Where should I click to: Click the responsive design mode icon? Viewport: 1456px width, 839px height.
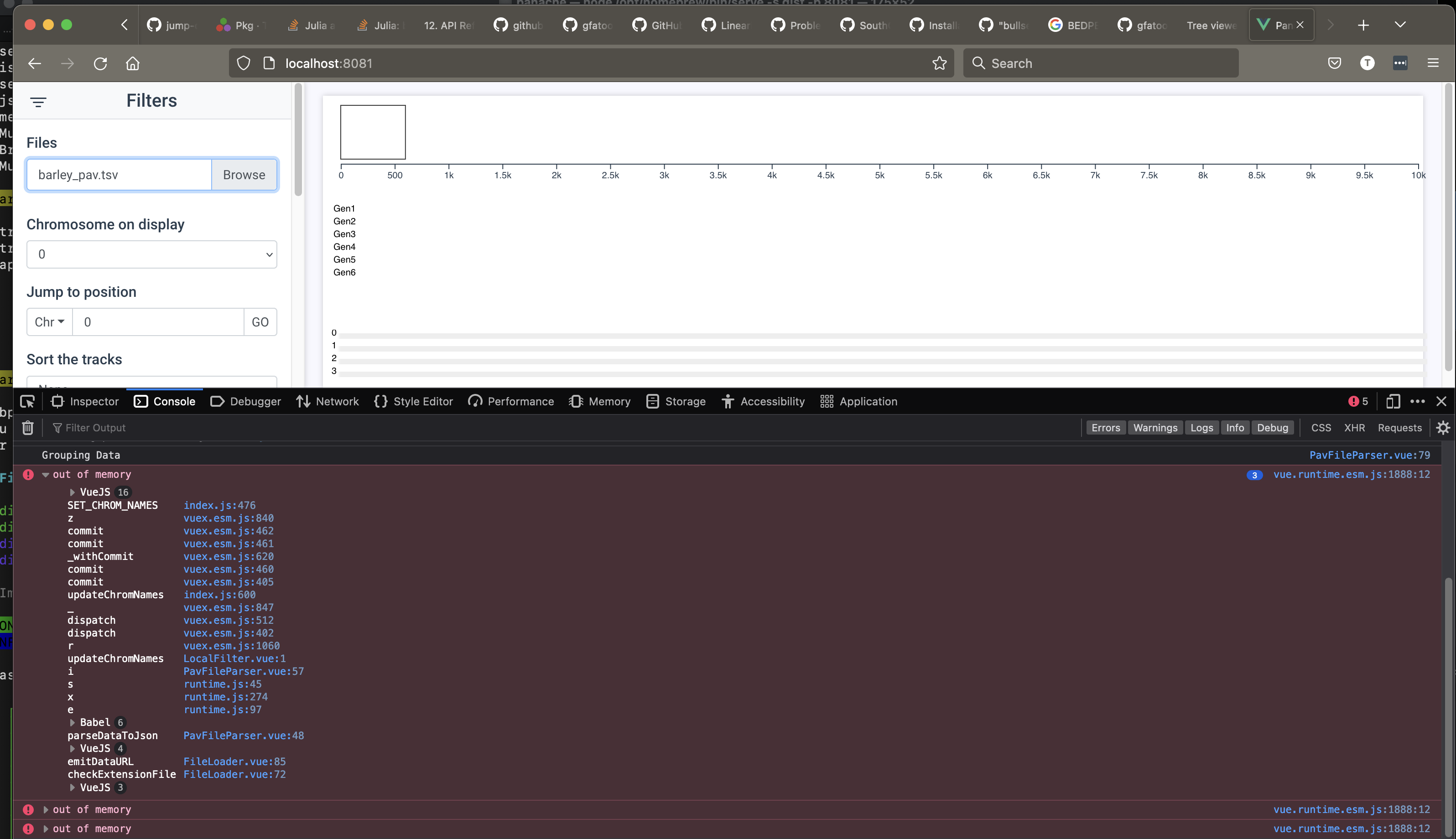click(1393, 402)
